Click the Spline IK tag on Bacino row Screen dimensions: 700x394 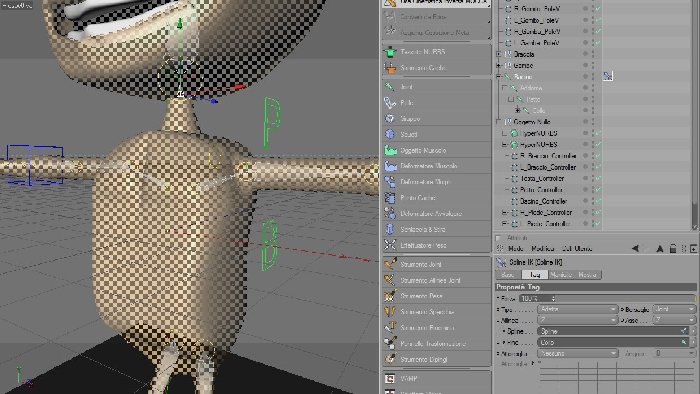point(608,76)
